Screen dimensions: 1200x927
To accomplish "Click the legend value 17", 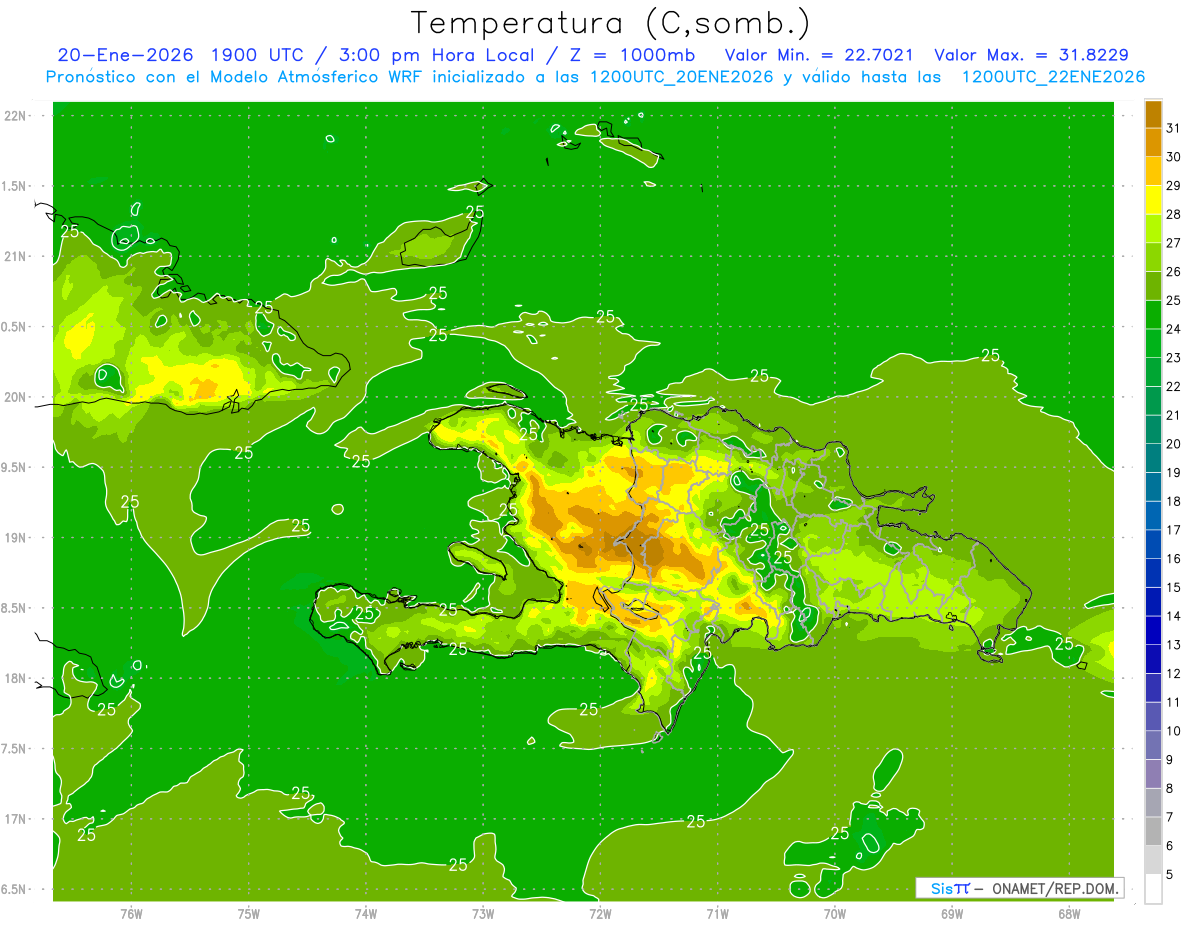I will point(1174,530).
